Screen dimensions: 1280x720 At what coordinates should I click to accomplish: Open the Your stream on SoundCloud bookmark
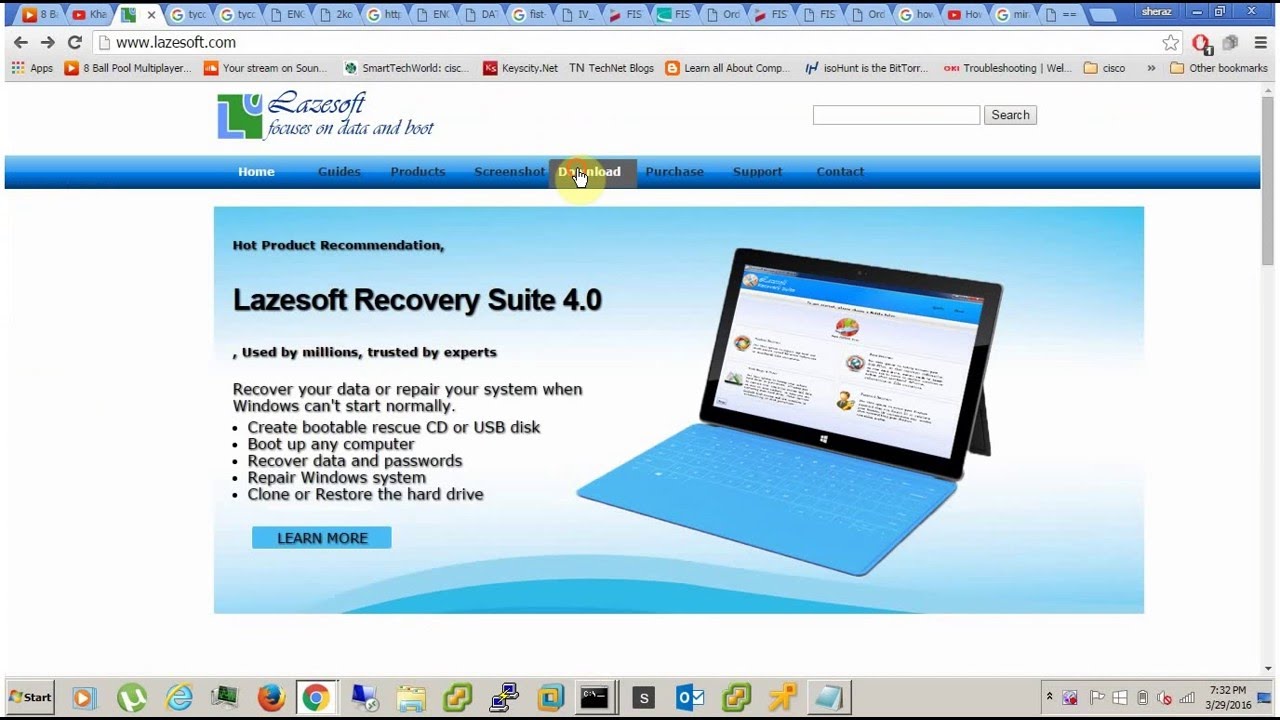[265, 68]
